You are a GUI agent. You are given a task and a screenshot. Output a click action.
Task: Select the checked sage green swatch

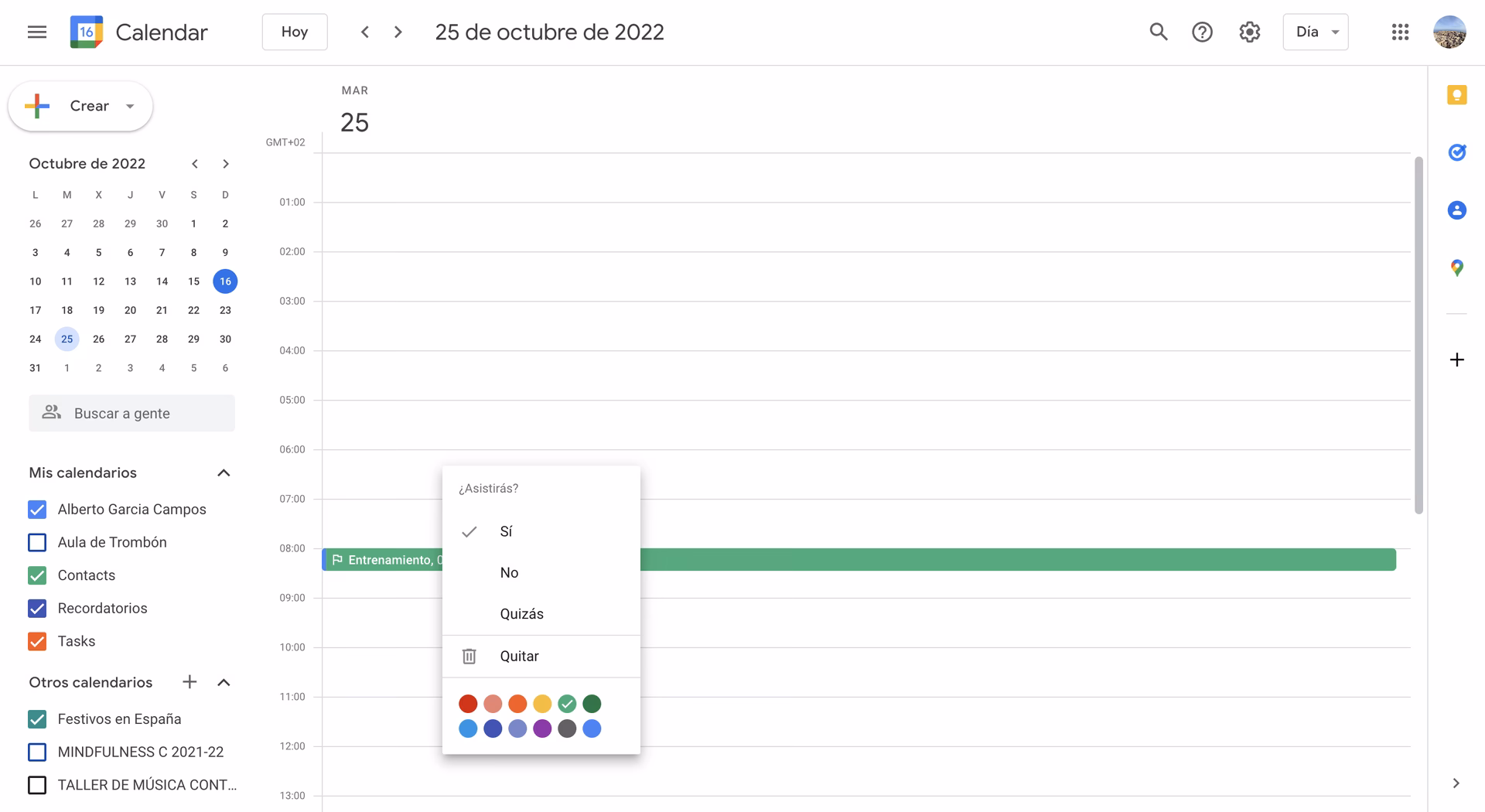point(567,704)
